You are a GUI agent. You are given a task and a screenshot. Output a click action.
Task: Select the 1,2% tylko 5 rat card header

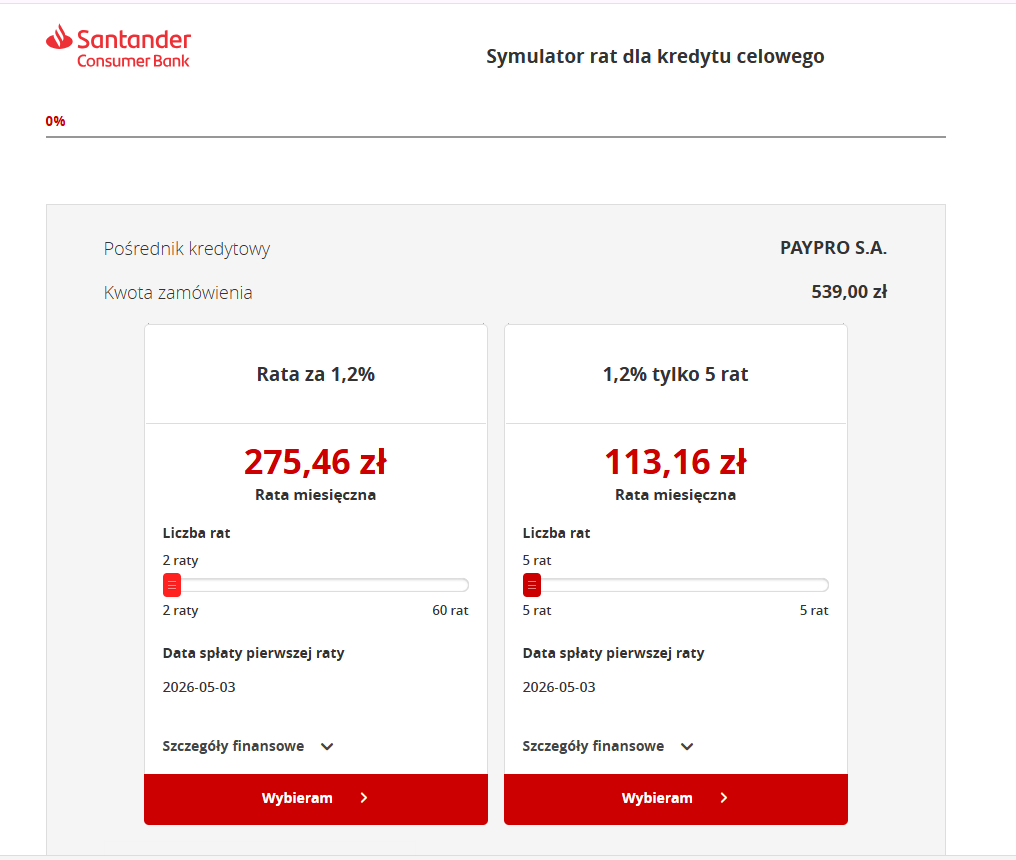[x=675, y=375]
